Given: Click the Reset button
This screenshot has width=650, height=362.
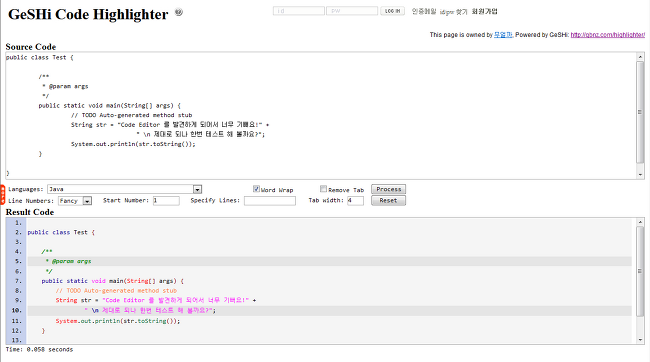Looking at the screenshot, I should click(x=388, y=200).
